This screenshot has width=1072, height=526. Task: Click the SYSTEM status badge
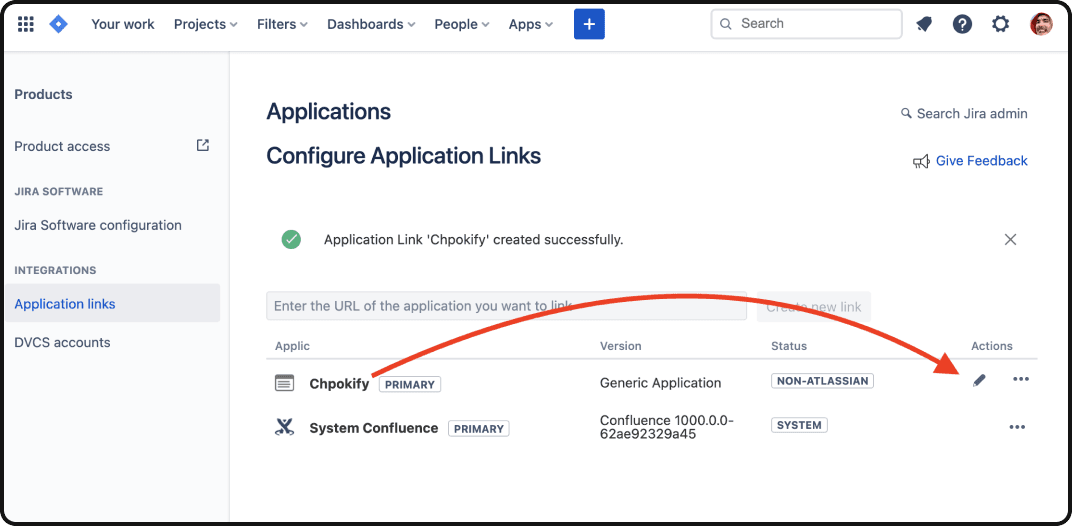click(x=799, y=425)
